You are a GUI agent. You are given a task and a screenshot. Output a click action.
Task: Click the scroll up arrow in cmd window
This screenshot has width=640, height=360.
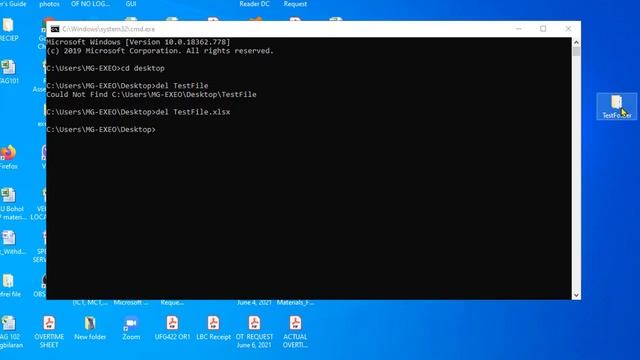[576, 42]
